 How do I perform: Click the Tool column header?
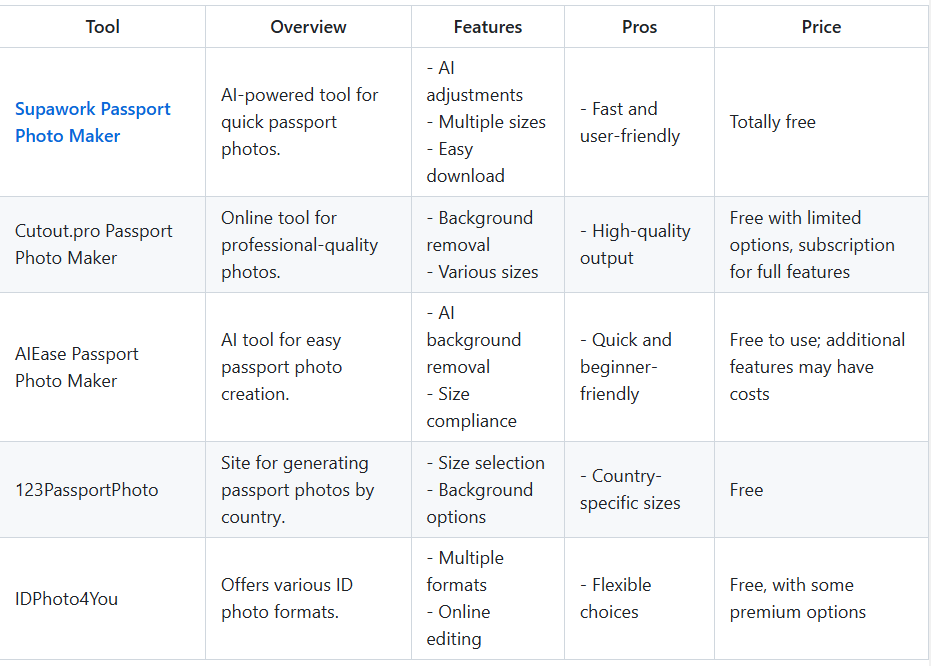(x=103, y=27)
